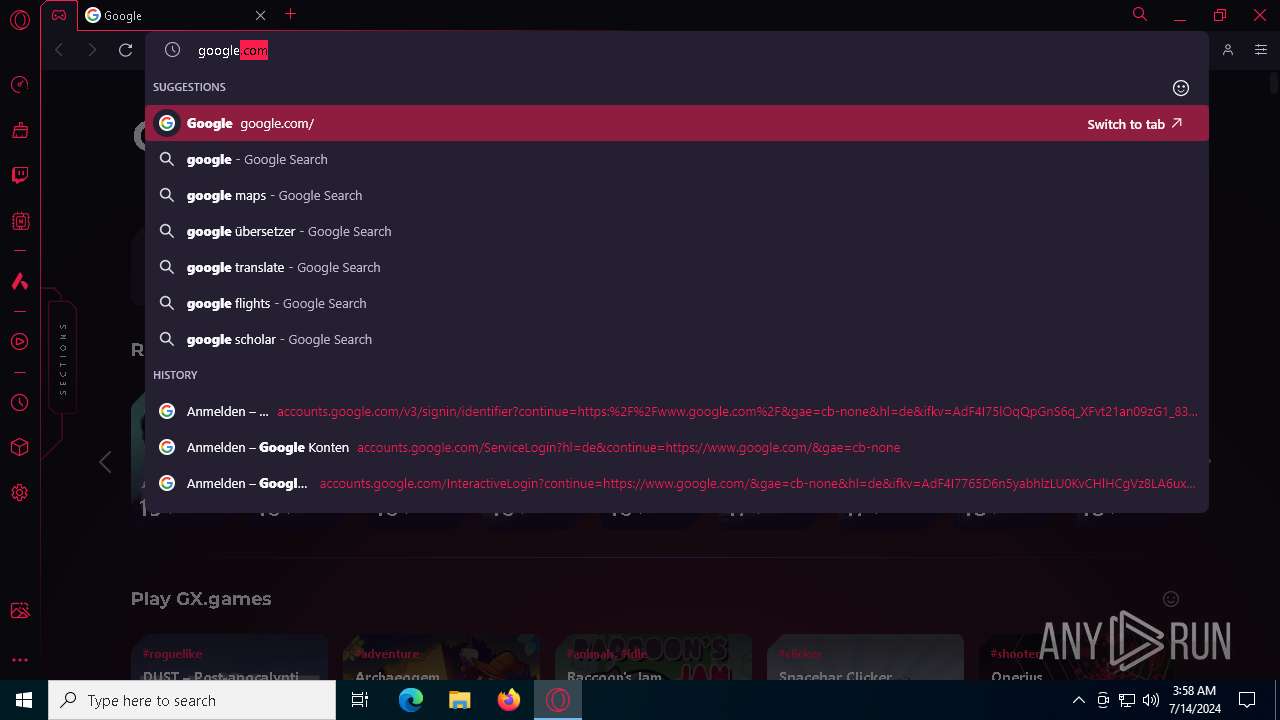
Task: Open Windows Start menu
Action: (24, 700)
